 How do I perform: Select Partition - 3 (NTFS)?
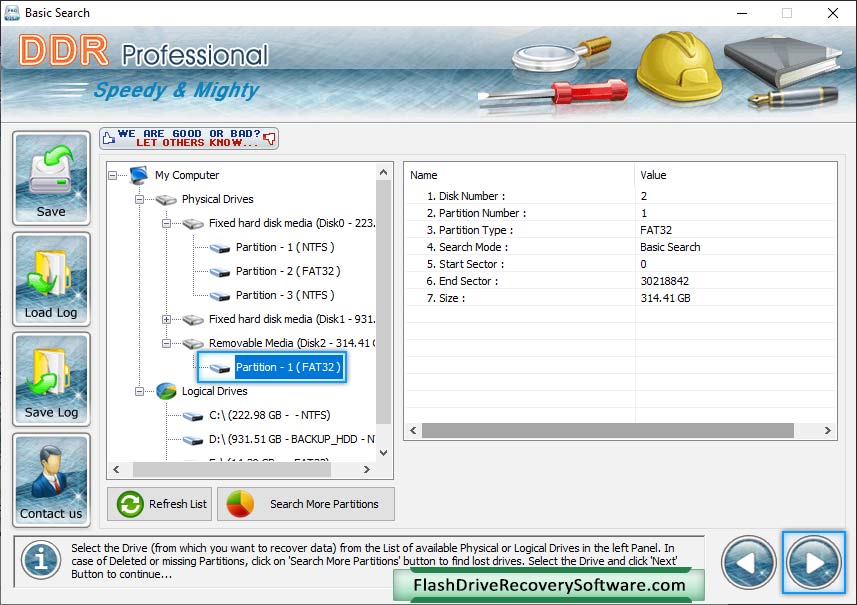[285, 296]
